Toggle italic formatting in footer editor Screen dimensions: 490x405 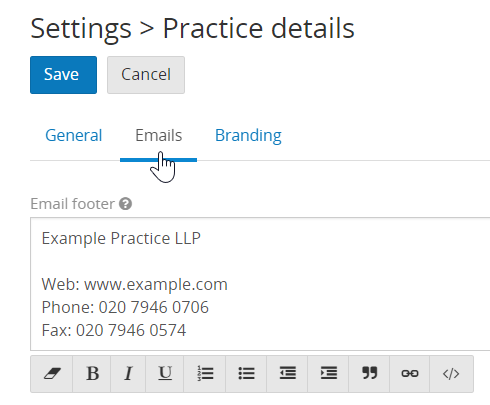point(128,374)
